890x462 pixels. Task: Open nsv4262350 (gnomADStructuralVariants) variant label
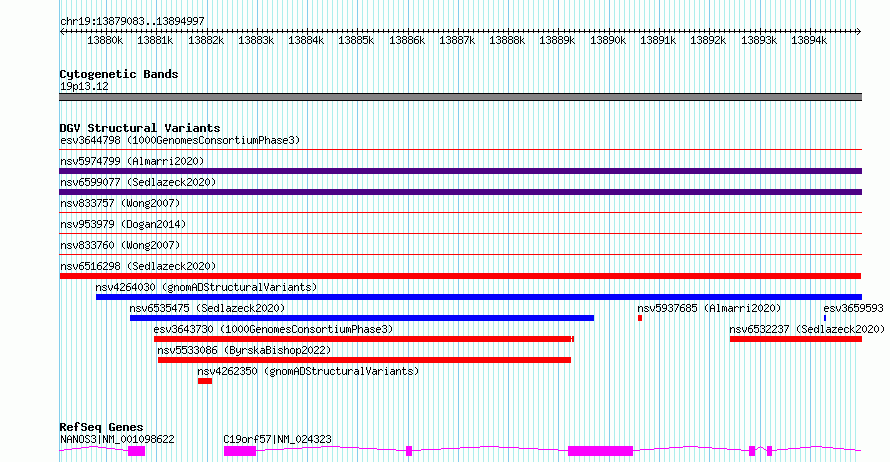click(x=308, y=371)
